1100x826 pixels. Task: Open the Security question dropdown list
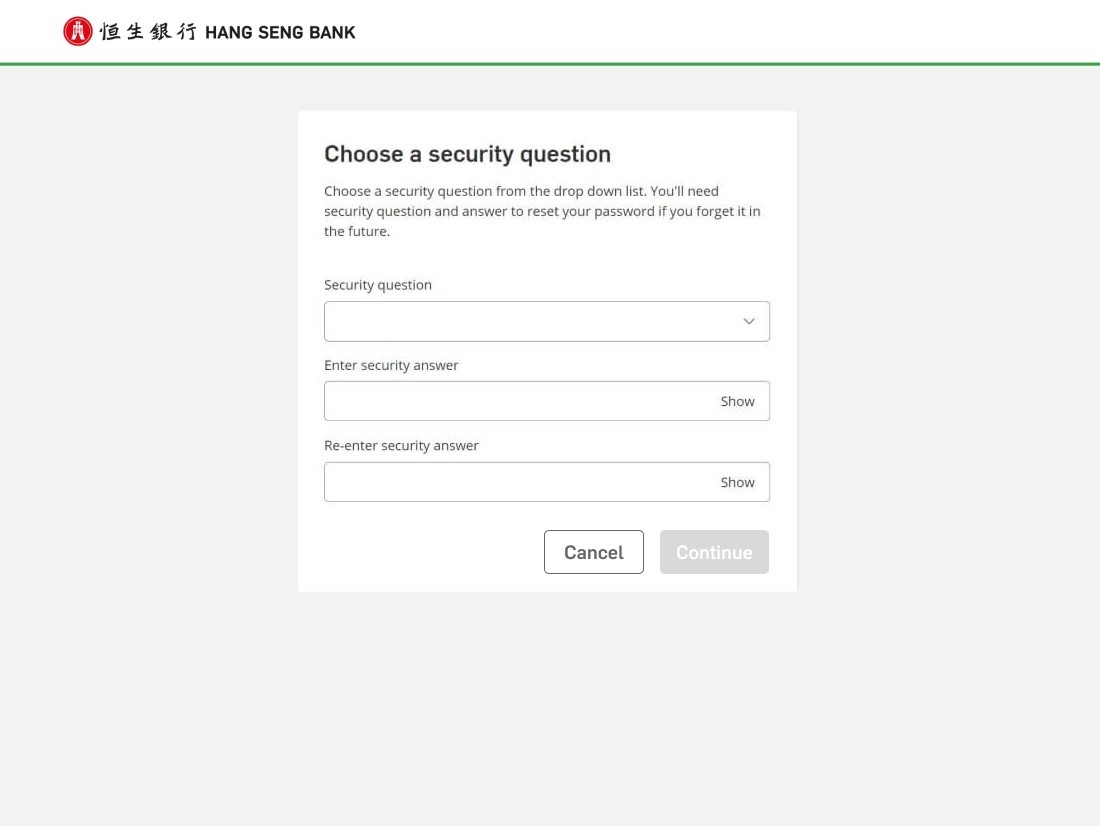point(530,322)
